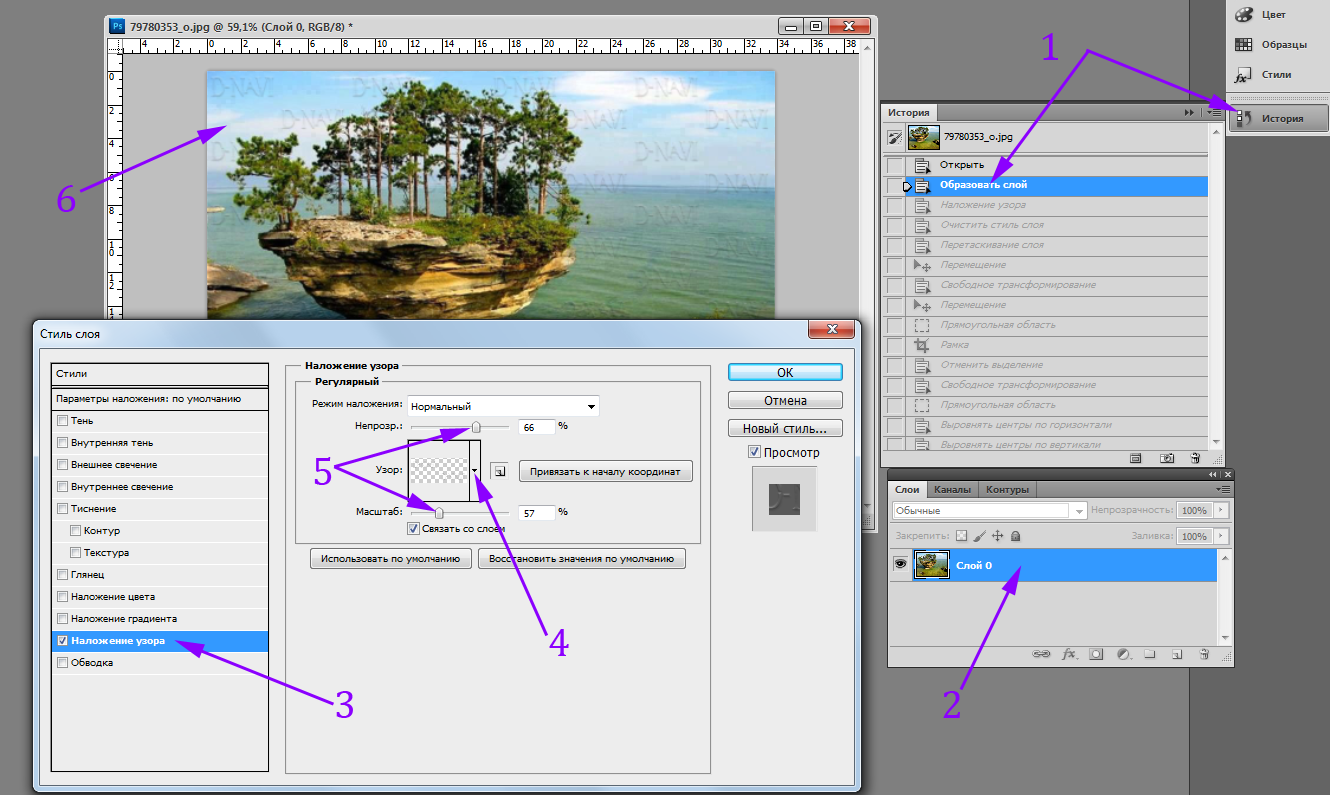Enable the Тиснение checkbox

point(63,508)
